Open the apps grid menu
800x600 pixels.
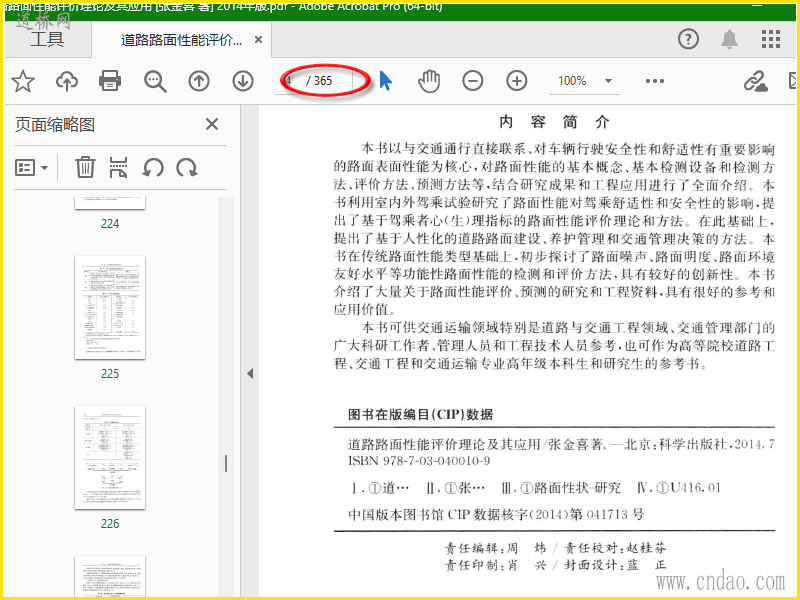pyautogui.click(x=770, y=39)
